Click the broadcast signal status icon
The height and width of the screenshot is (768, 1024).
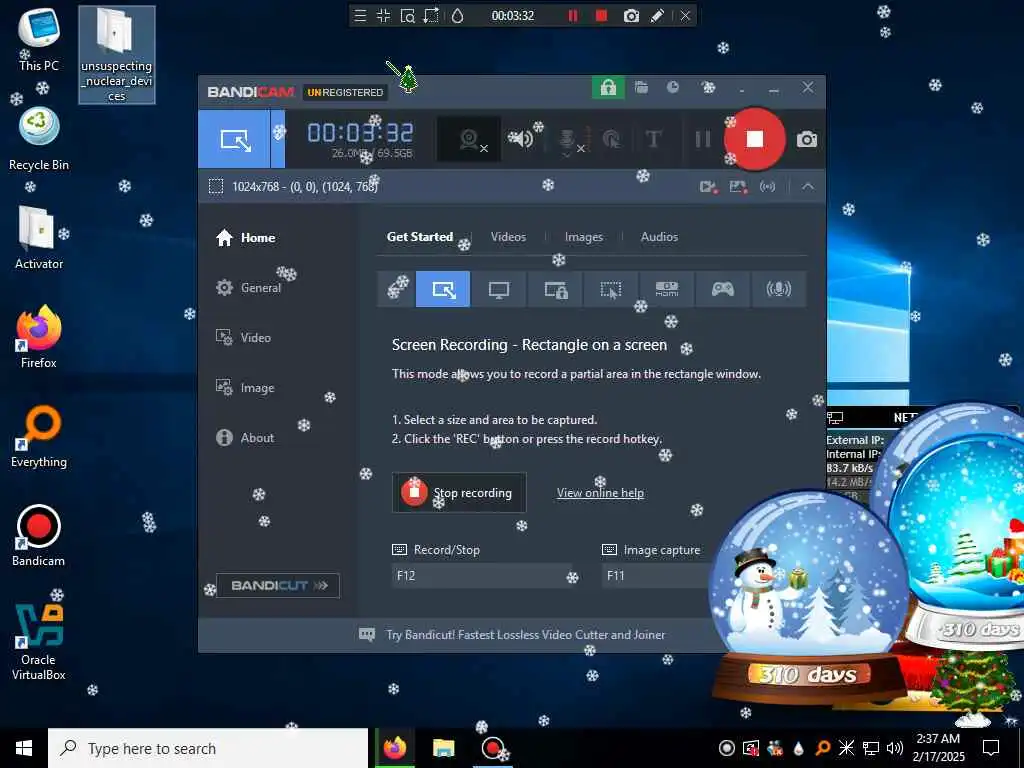click(x=767, y=187)
